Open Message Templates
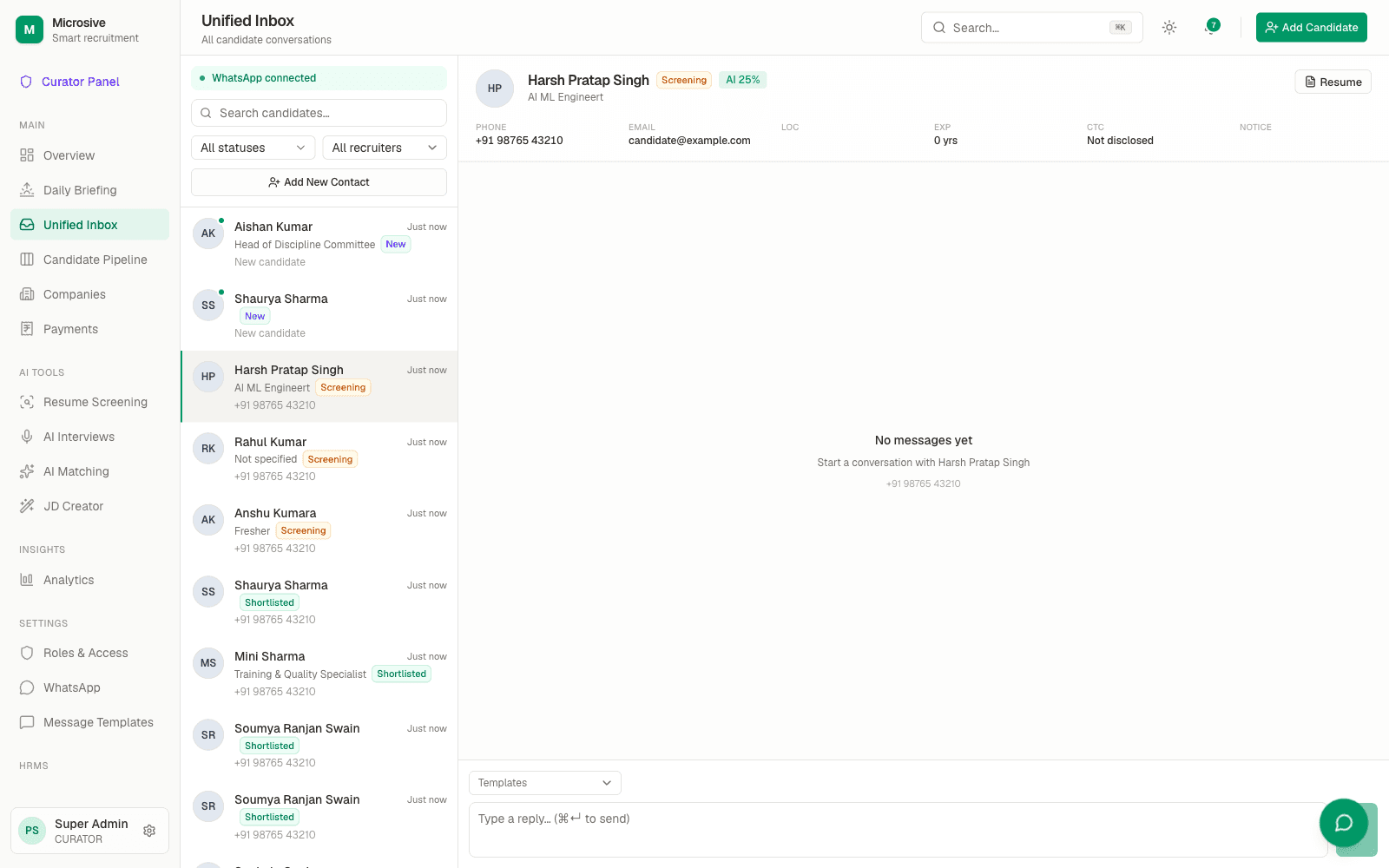 click(89, 722)
